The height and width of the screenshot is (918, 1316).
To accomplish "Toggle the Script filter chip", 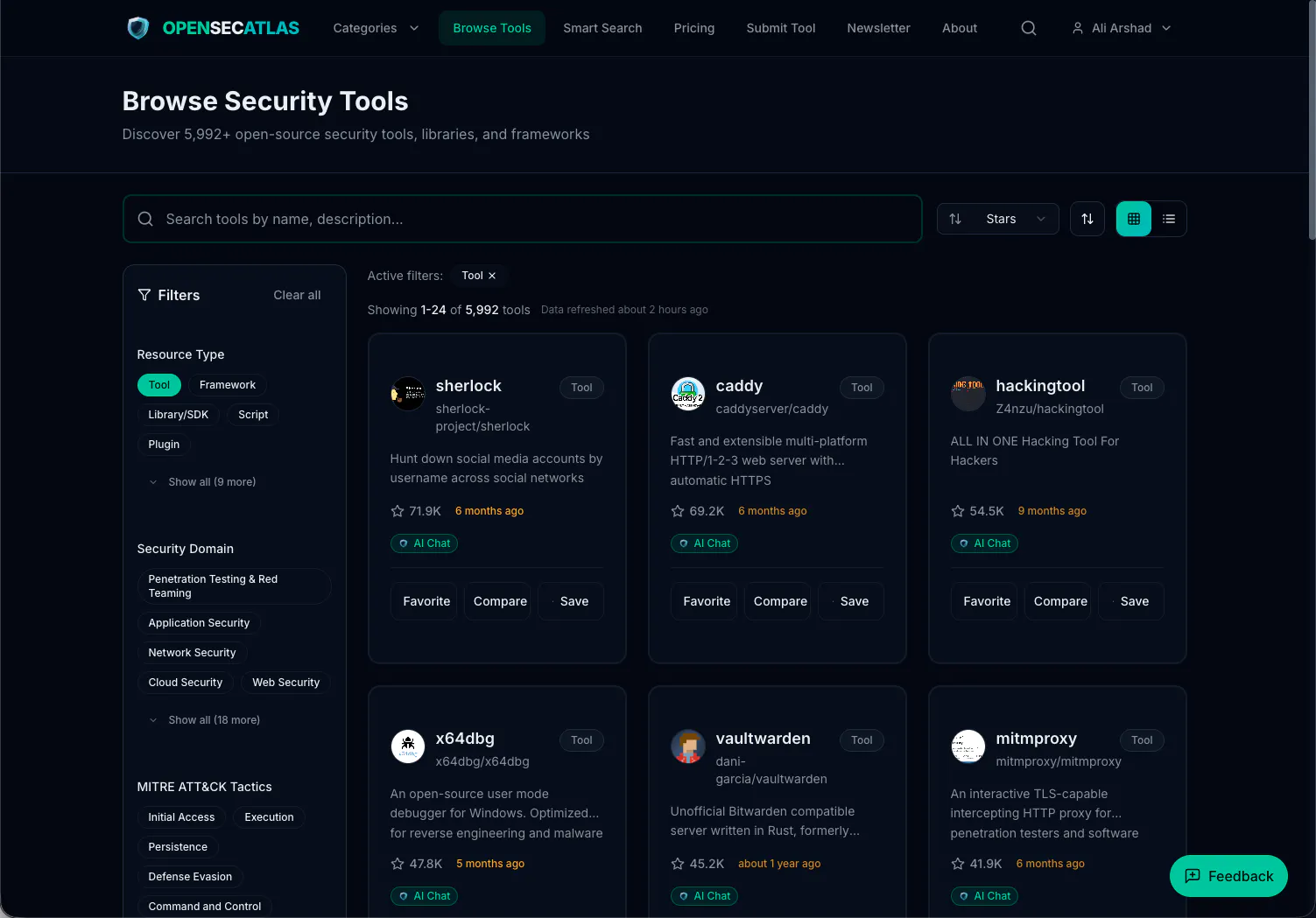I will 253,415.
